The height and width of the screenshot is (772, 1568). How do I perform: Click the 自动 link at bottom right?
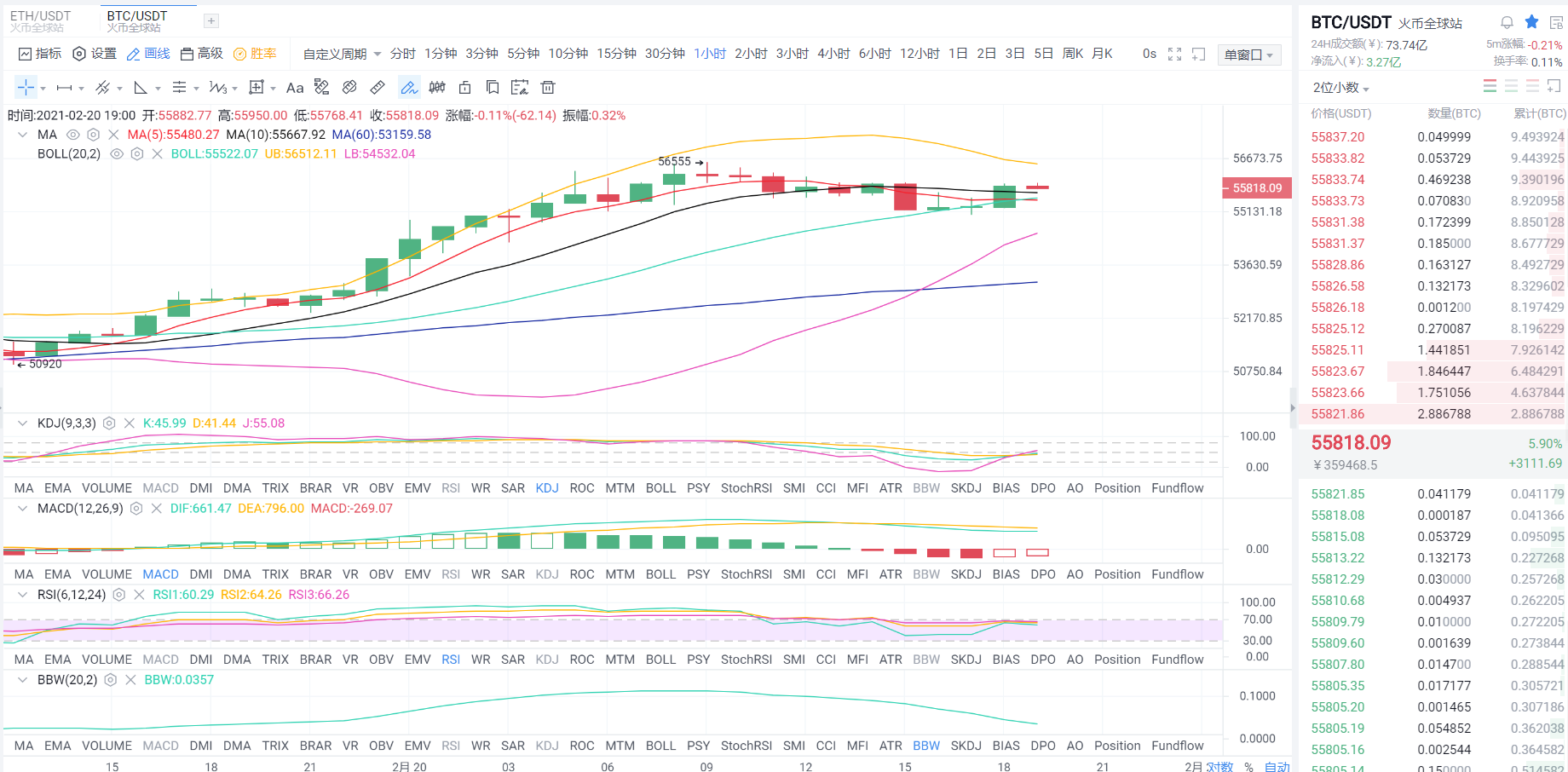point(1277,766)
